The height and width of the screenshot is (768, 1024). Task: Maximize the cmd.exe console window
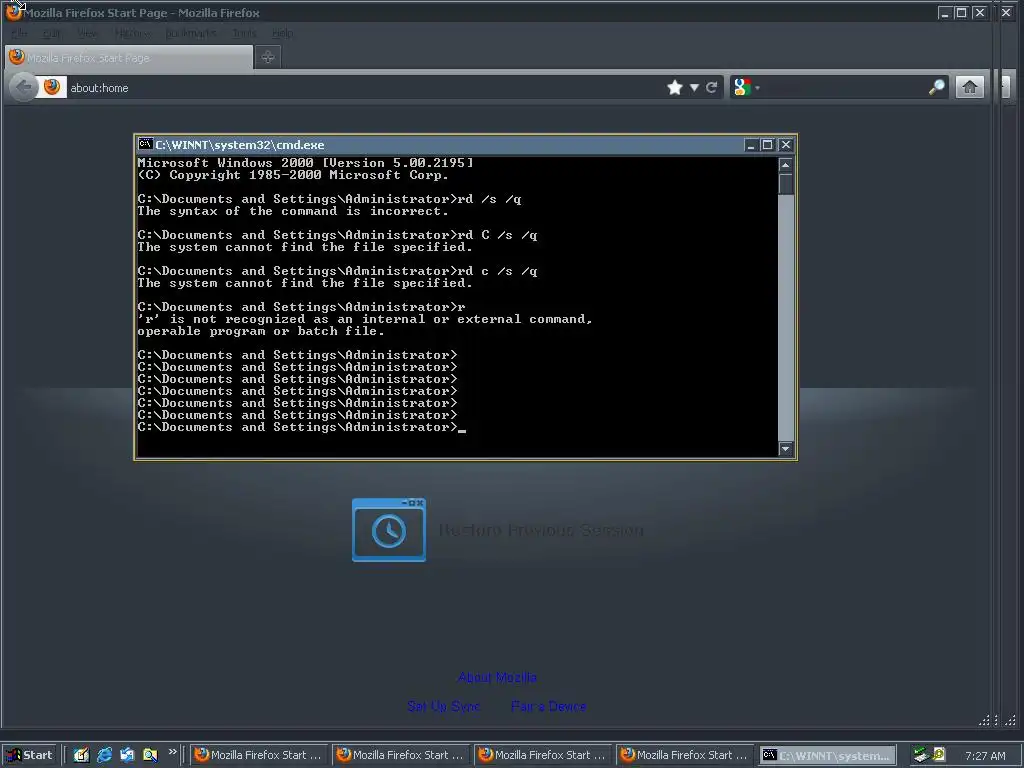pos(767,145)
